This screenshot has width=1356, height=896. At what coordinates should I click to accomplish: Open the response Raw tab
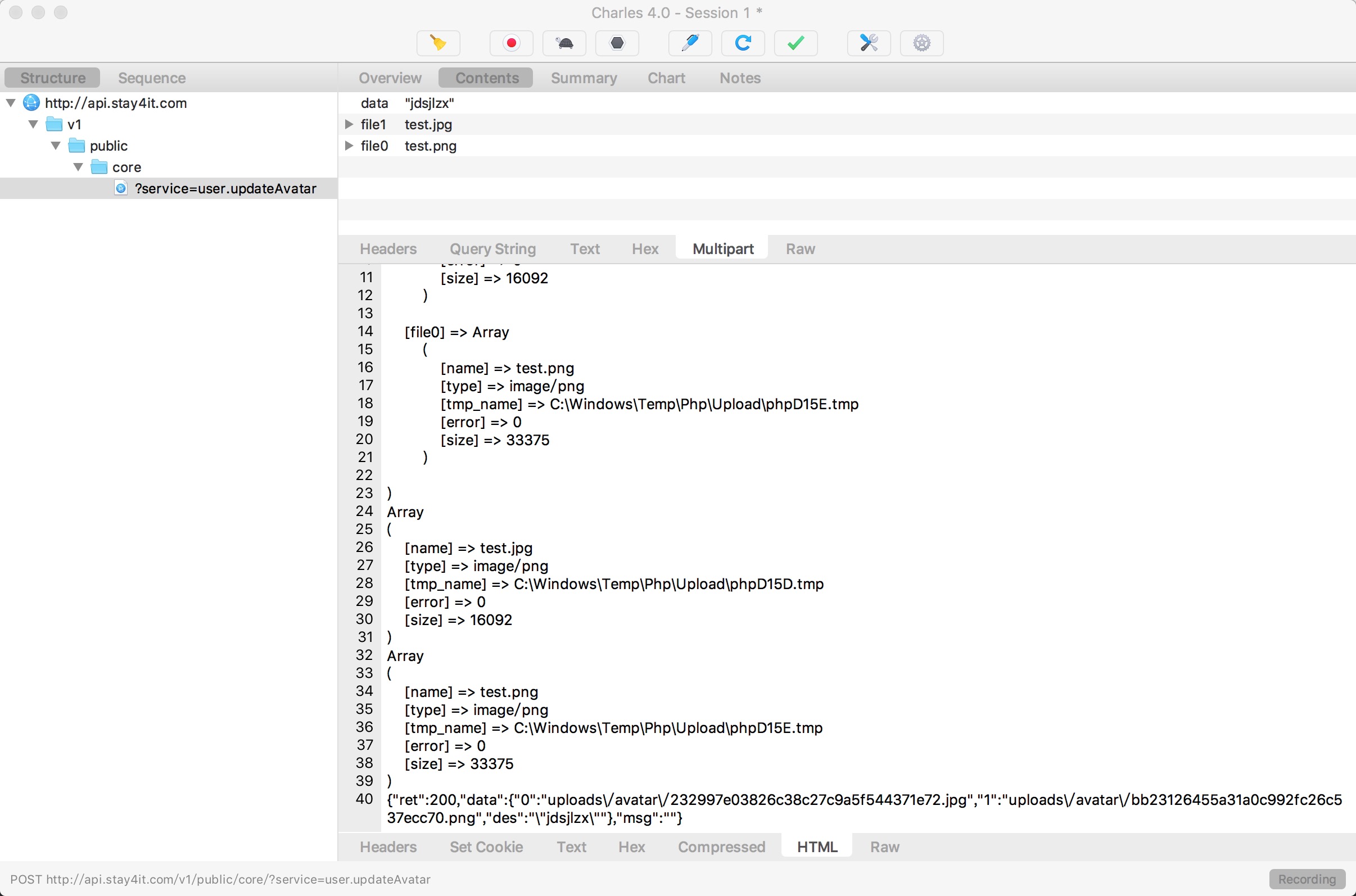point(884,847)
